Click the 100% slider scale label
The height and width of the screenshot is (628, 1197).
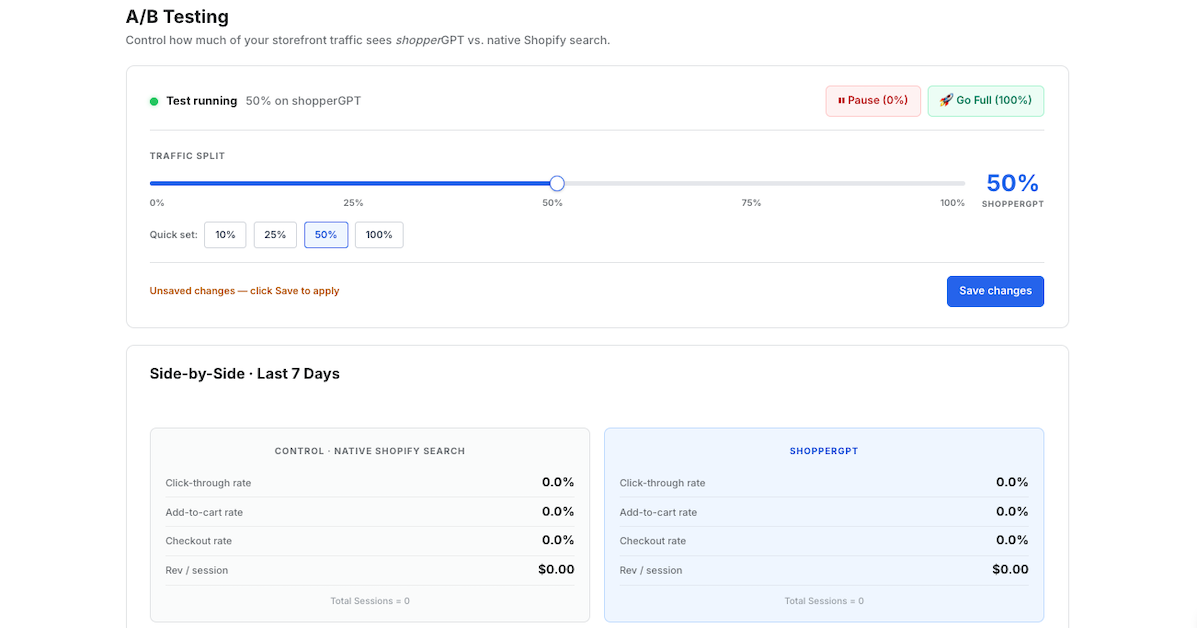point(953,203)
